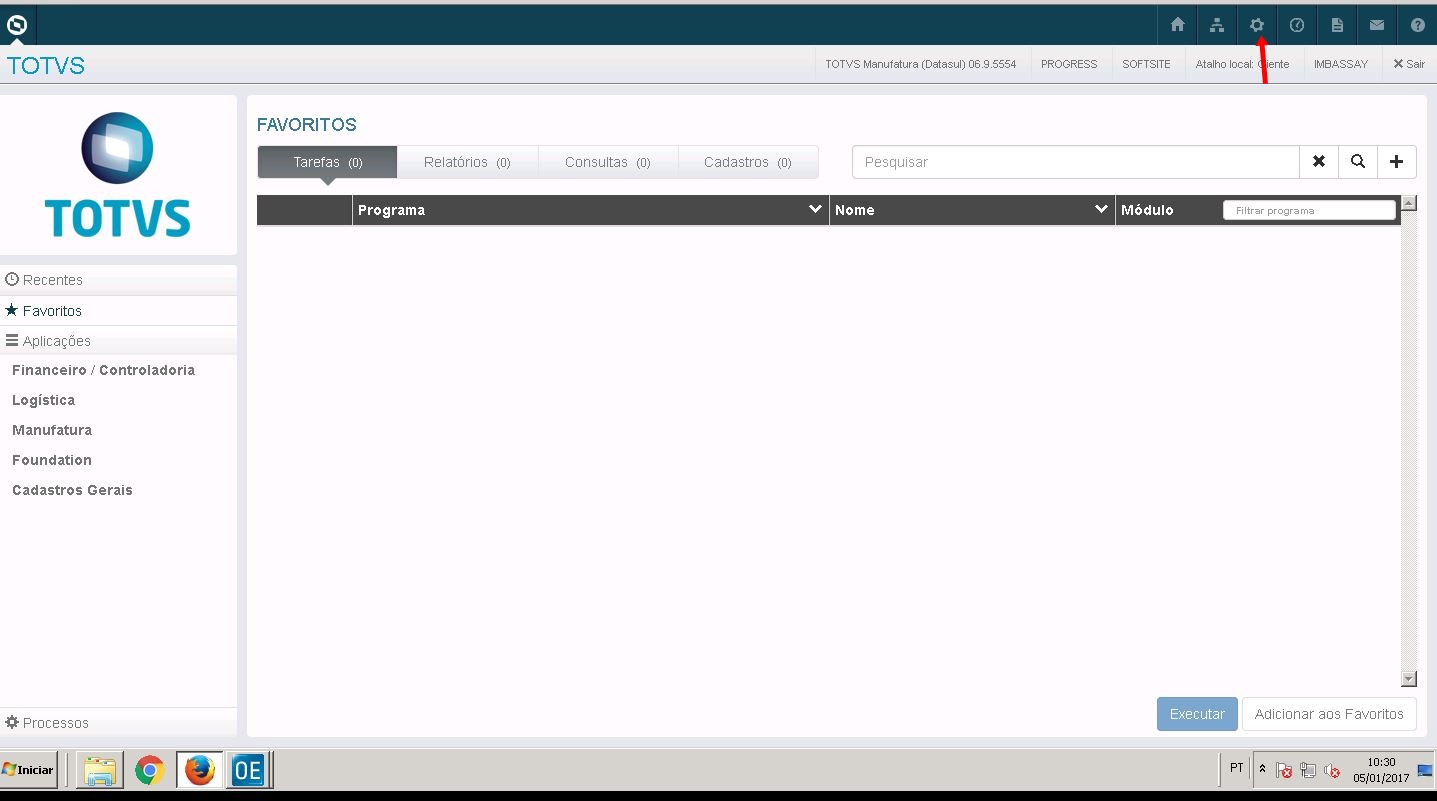Click the help question mark icon
The height and width of the screenshot is (801, 1437).
click(x=1417, y=25)
